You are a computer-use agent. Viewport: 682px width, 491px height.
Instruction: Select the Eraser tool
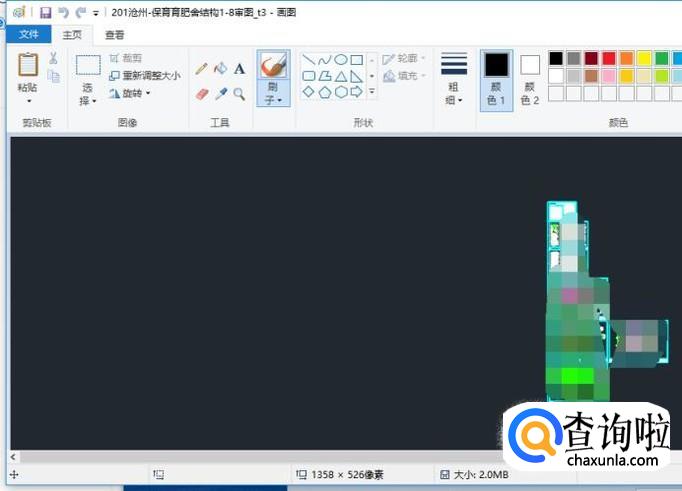pos(202,94)
